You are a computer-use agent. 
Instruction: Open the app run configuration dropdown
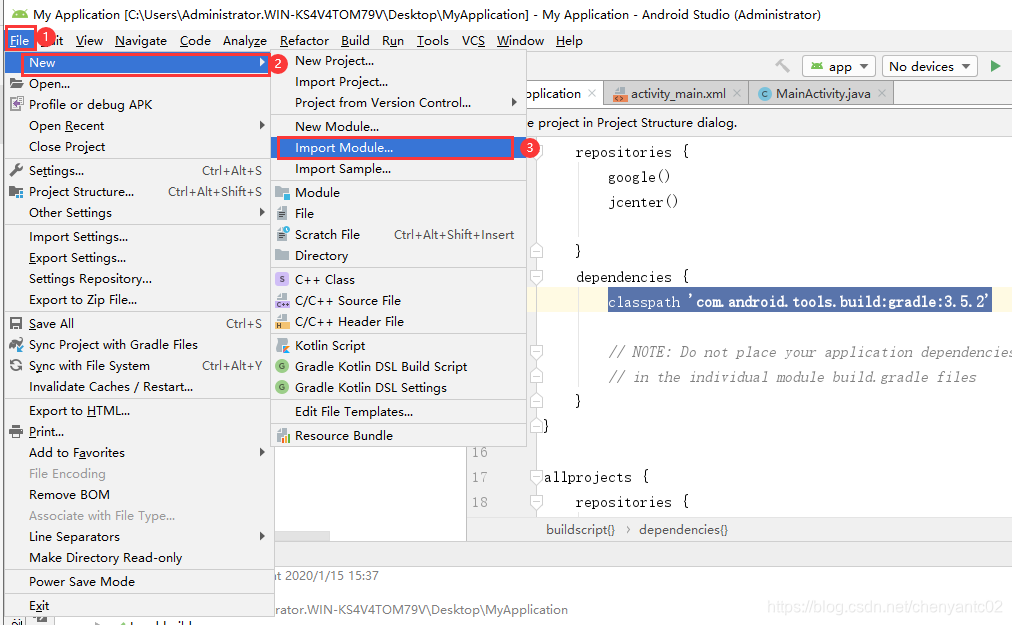click(838, 67)
